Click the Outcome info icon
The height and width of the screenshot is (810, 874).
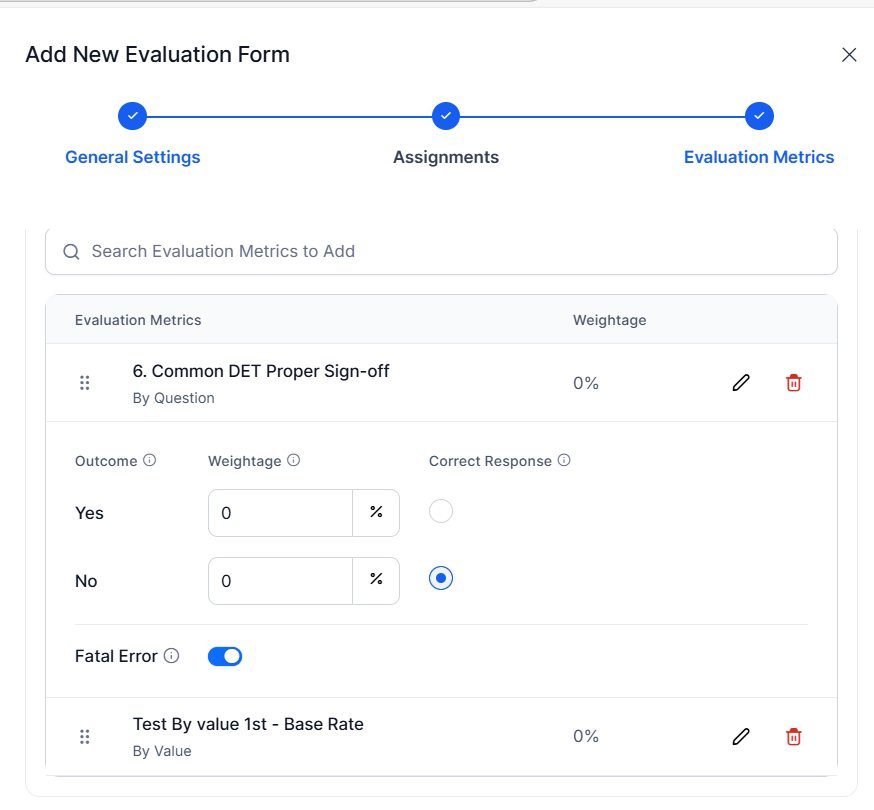pos(150,461)
